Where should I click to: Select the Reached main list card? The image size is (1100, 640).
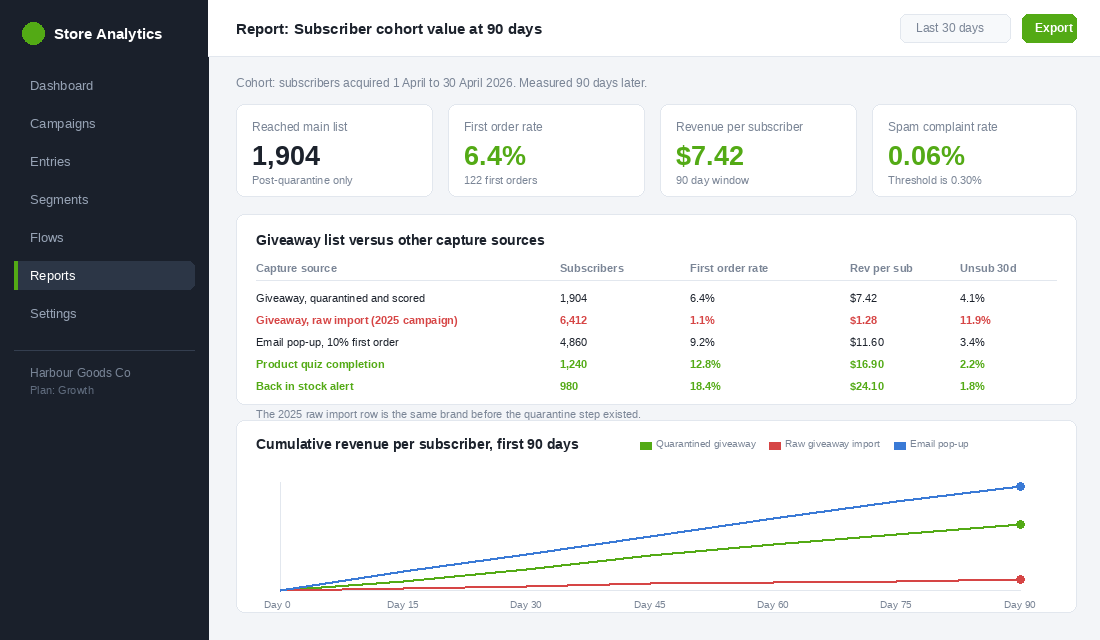[x=335, y=150]
